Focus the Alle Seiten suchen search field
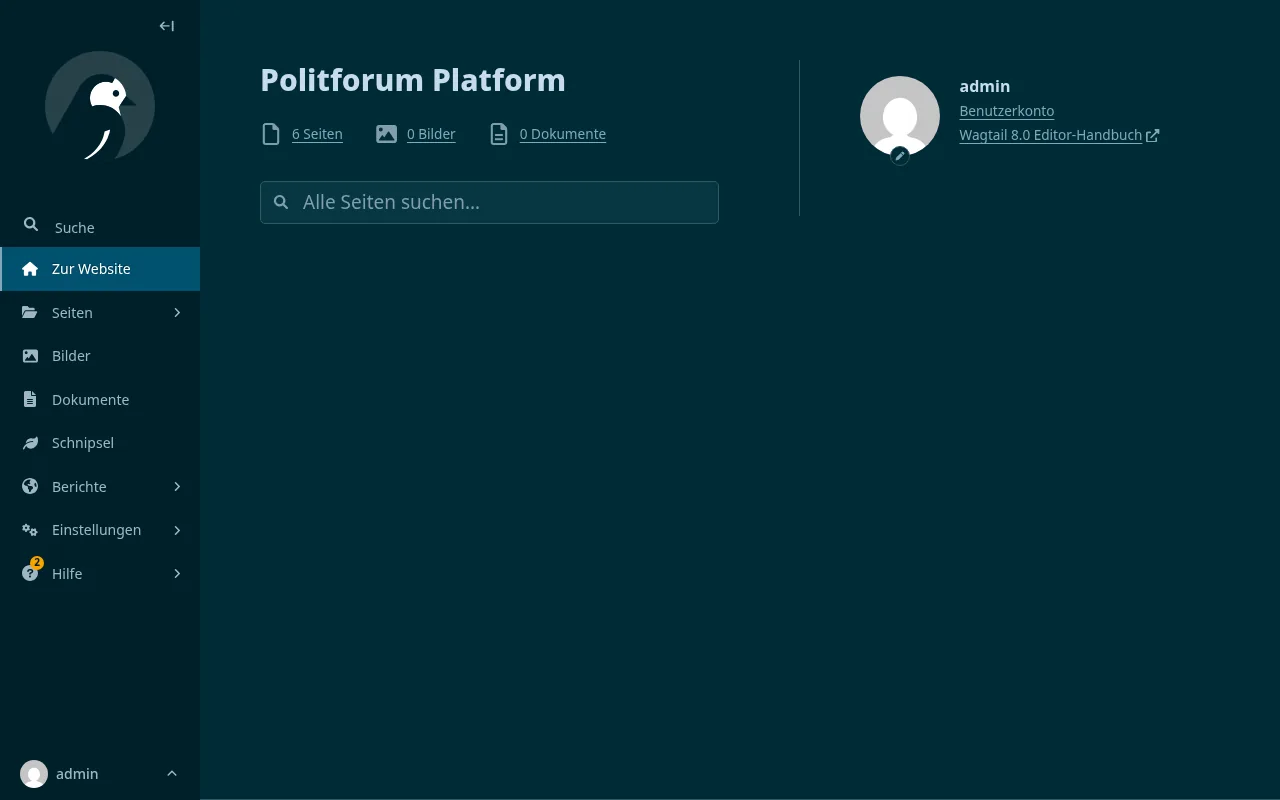 [x=489, y=202]
